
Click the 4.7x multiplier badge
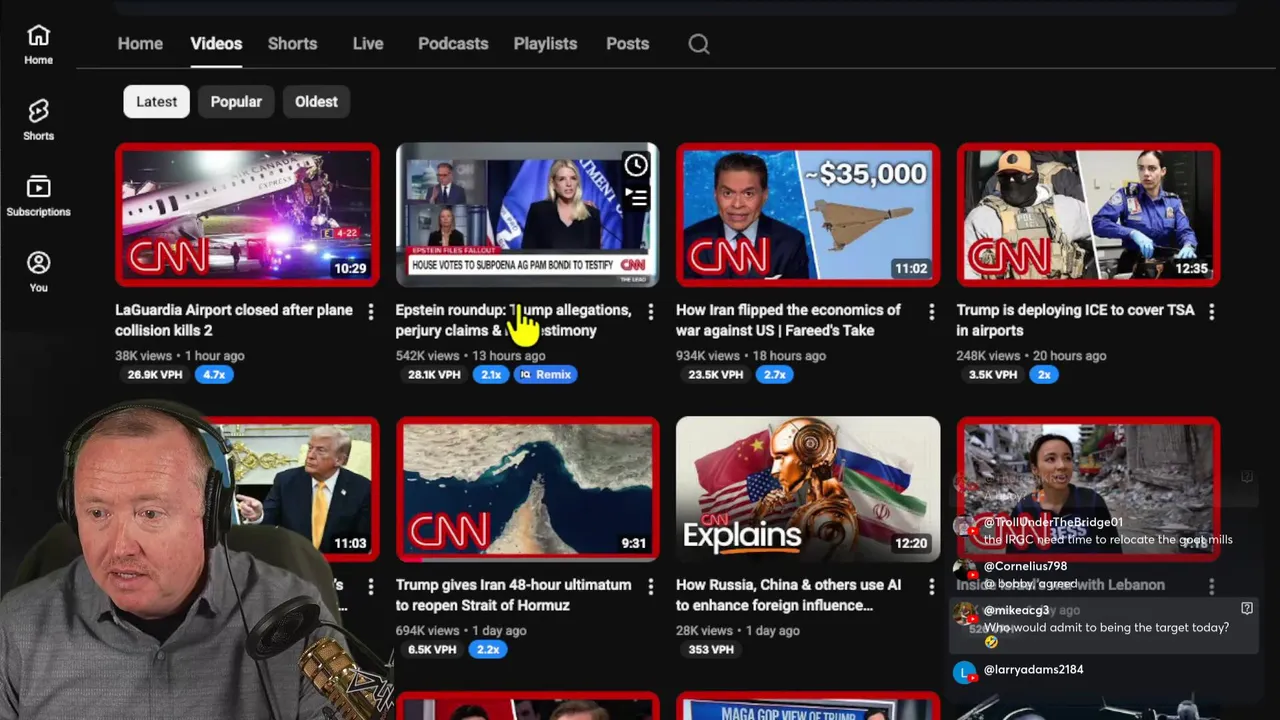coord(214,374)
